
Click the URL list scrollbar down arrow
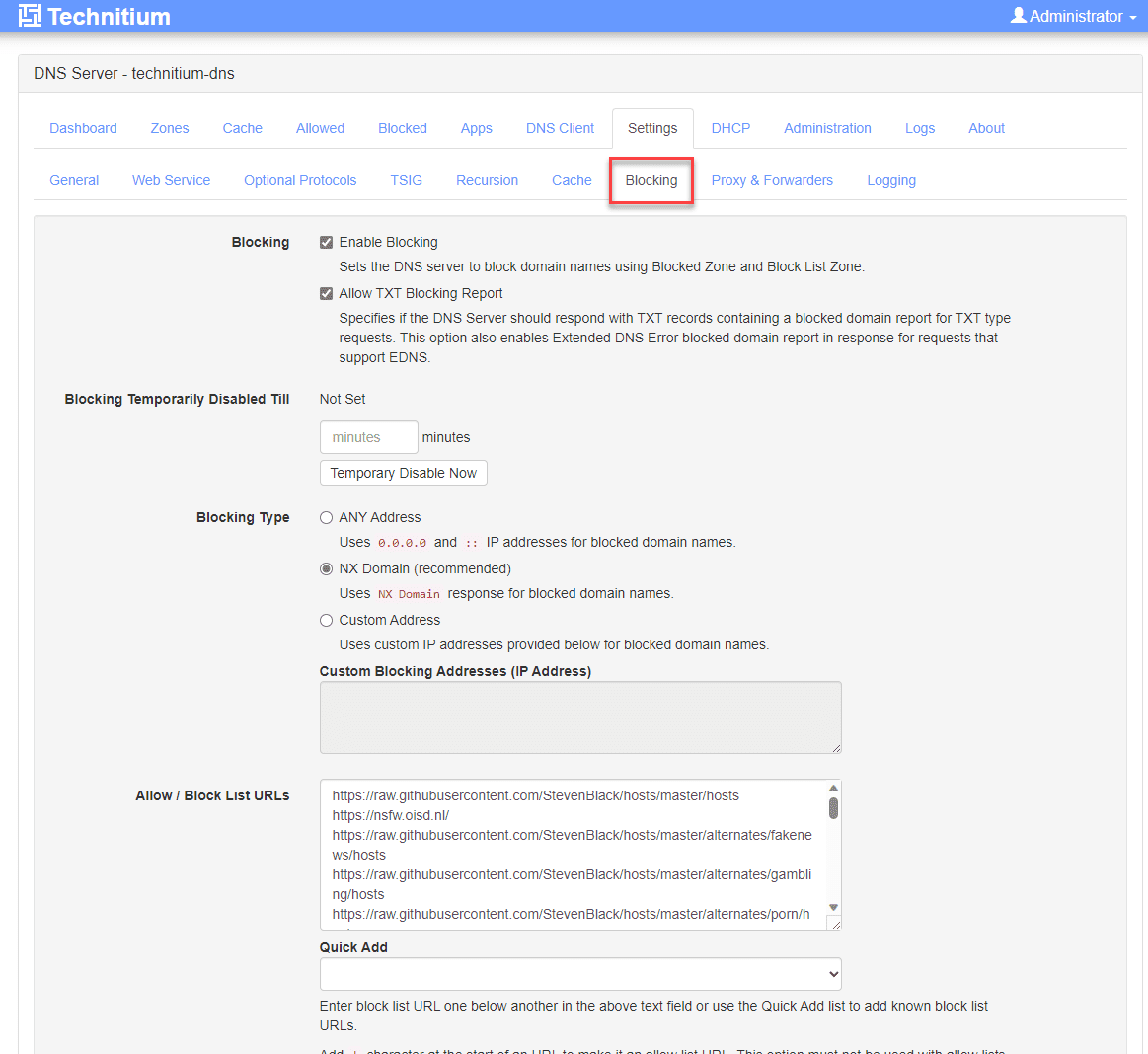[x=833, y=907]
